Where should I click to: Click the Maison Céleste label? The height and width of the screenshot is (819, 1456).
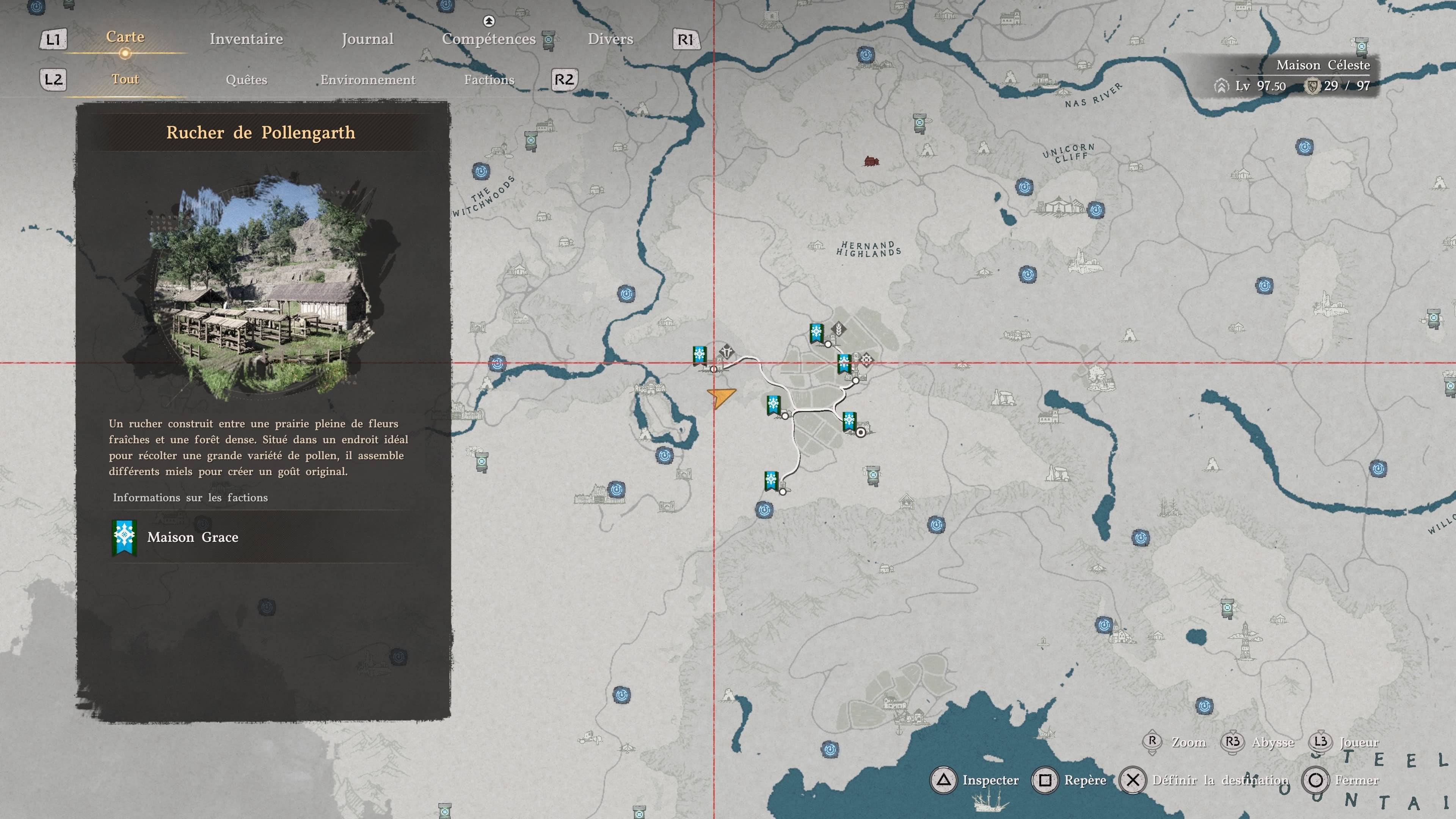coord(1323,65)
